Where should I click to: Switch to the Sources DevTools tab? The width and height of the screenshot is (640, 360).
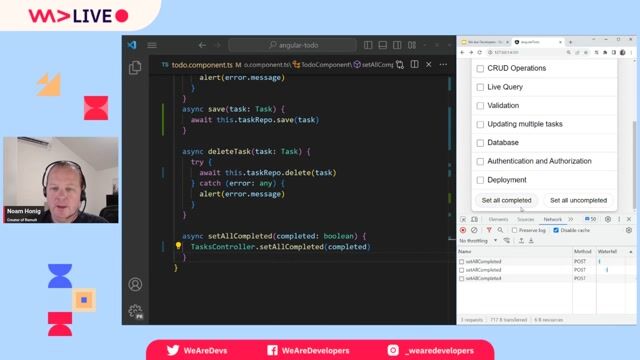tap(525, 220)
